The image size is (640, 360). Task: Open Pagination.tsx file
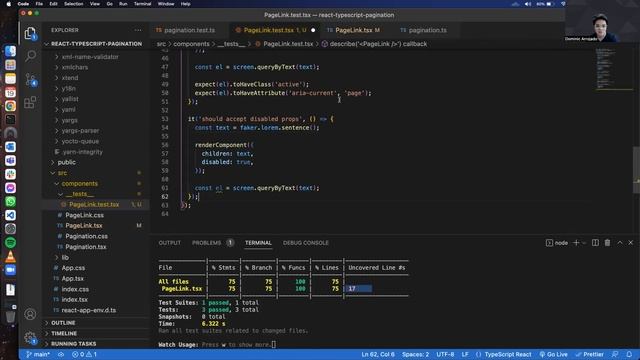coord(96,247)
